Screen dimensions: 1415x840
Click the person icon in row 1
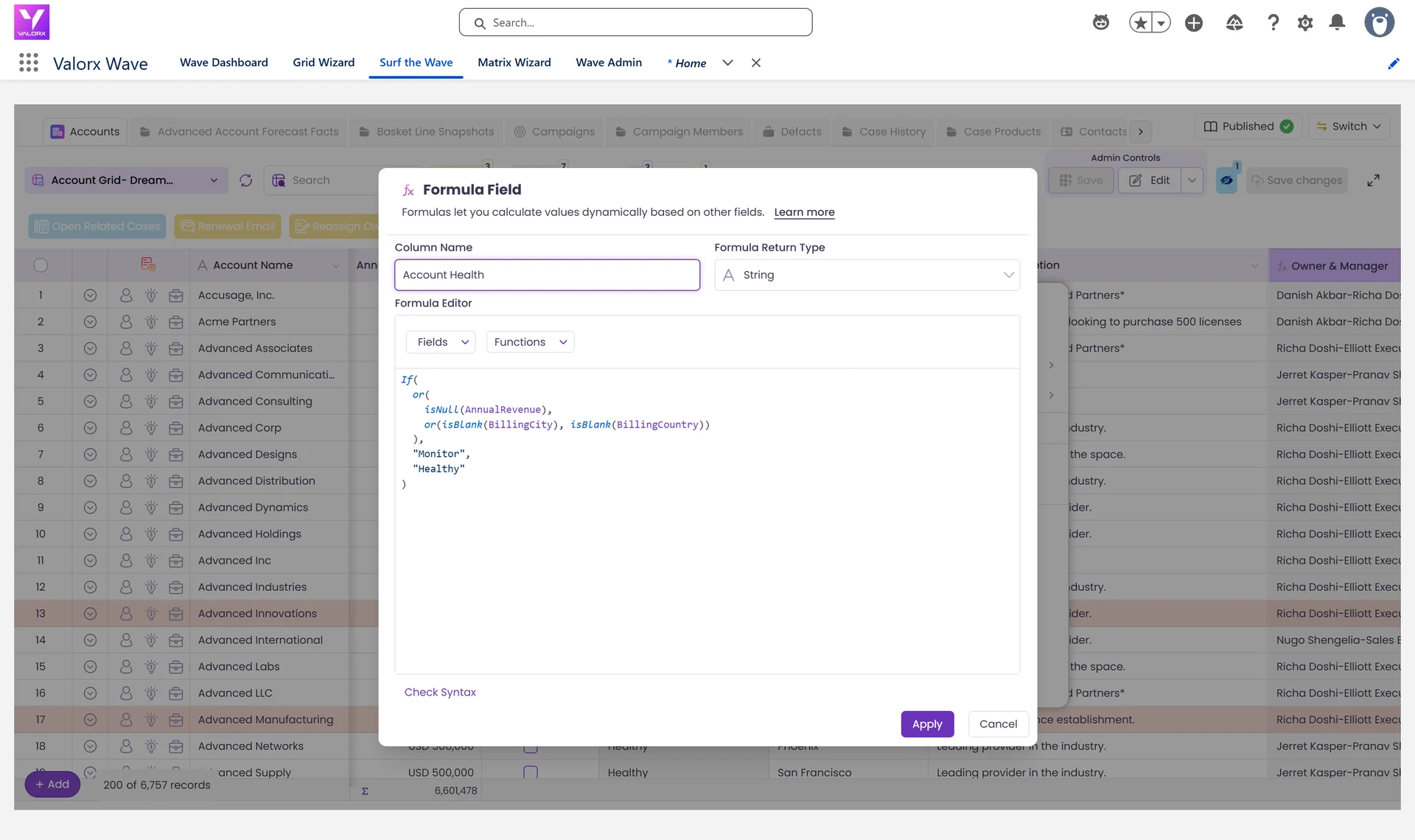coord(126,295)
